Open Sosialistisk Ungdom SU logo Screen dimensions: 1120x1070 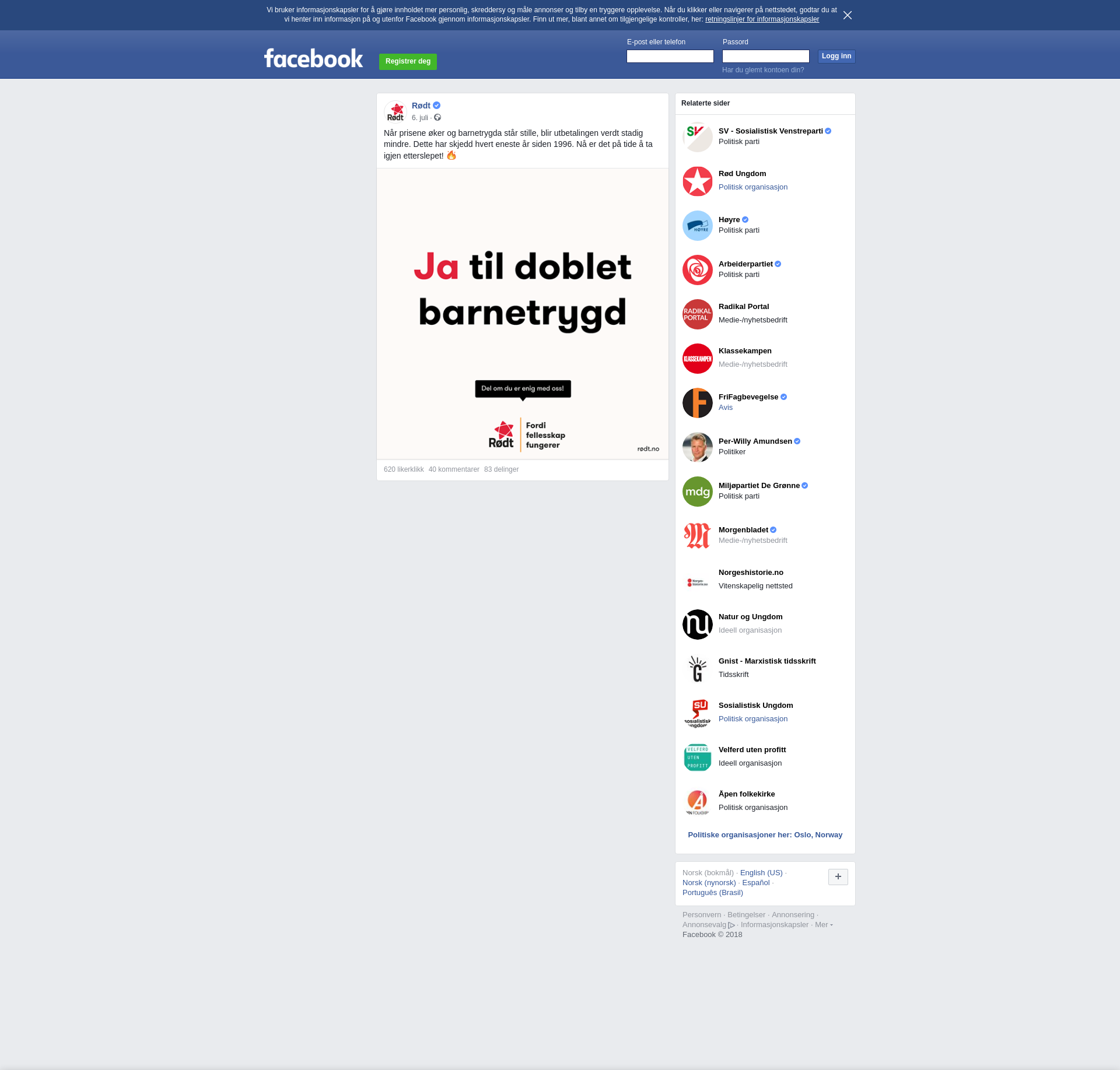click(698, 713)
